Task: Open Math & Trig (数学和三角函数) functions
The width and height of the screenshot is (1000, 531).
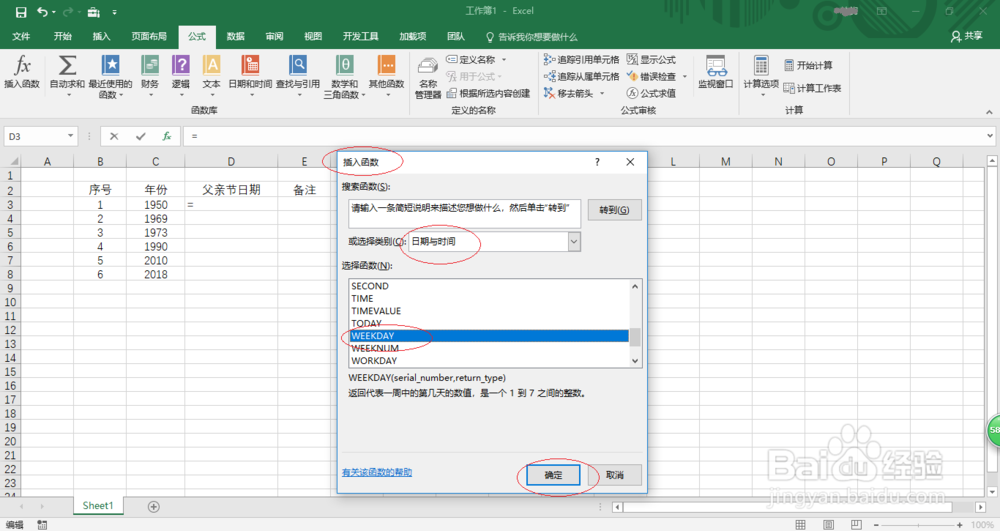Action: point(344,75)
